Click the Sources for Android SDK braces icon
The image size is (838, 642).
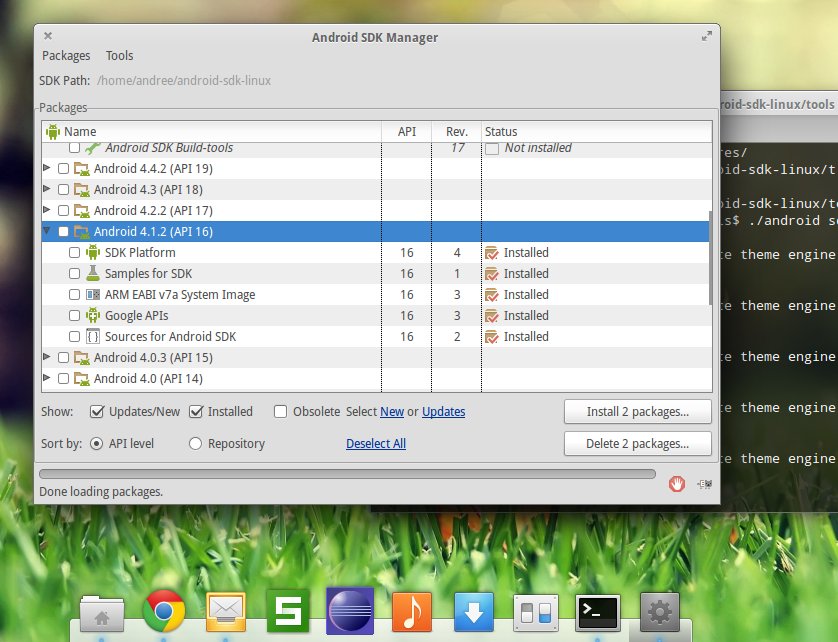point(93,336)
